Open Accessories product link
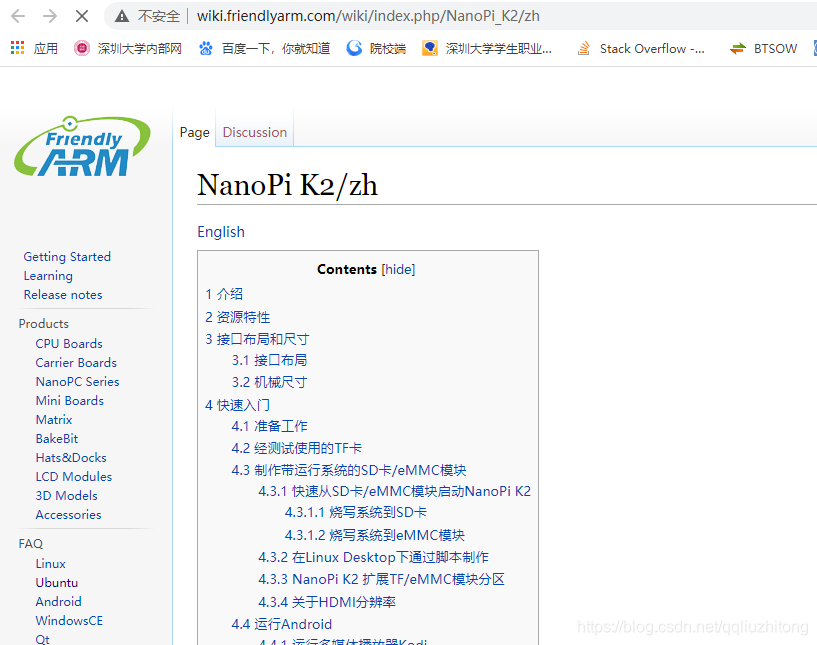 click(x=68, y=515)
